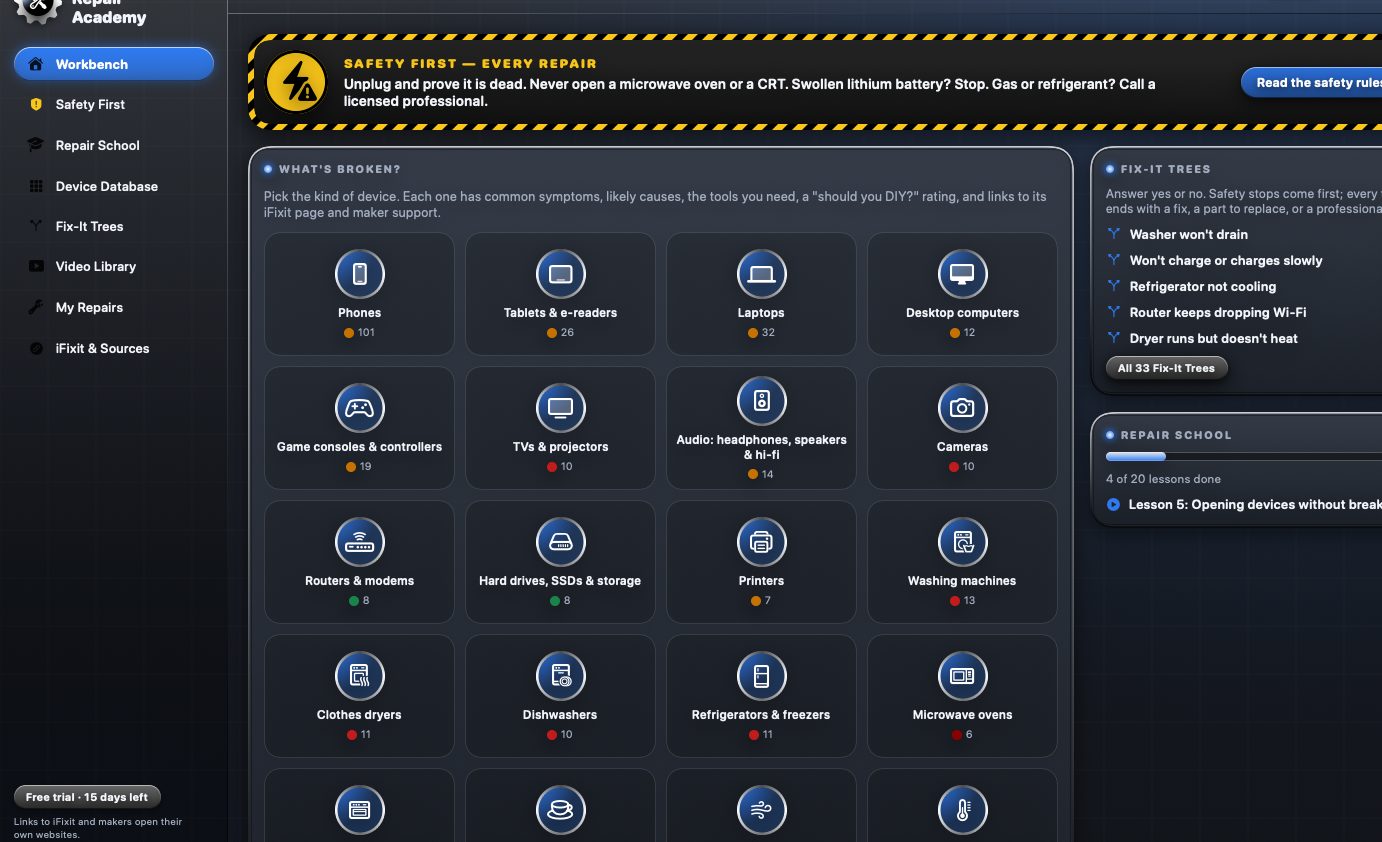Open the All 33 Fix-It Trees button
The width and height of the screenshot is (1382, 842).
click(1166, 368)
